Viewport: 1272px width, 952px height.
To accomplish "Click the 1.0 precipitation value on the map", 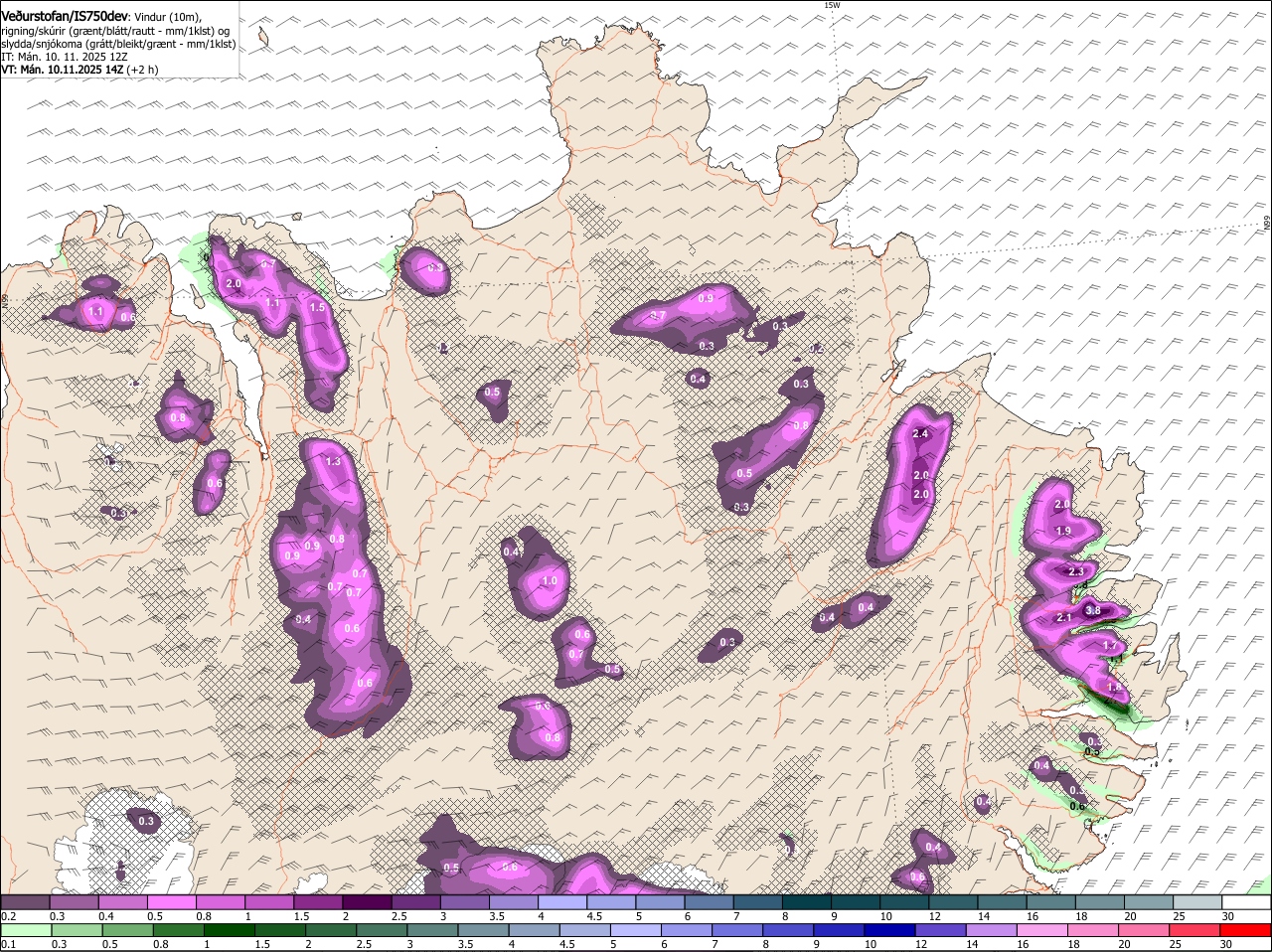I will pos(550,581).
